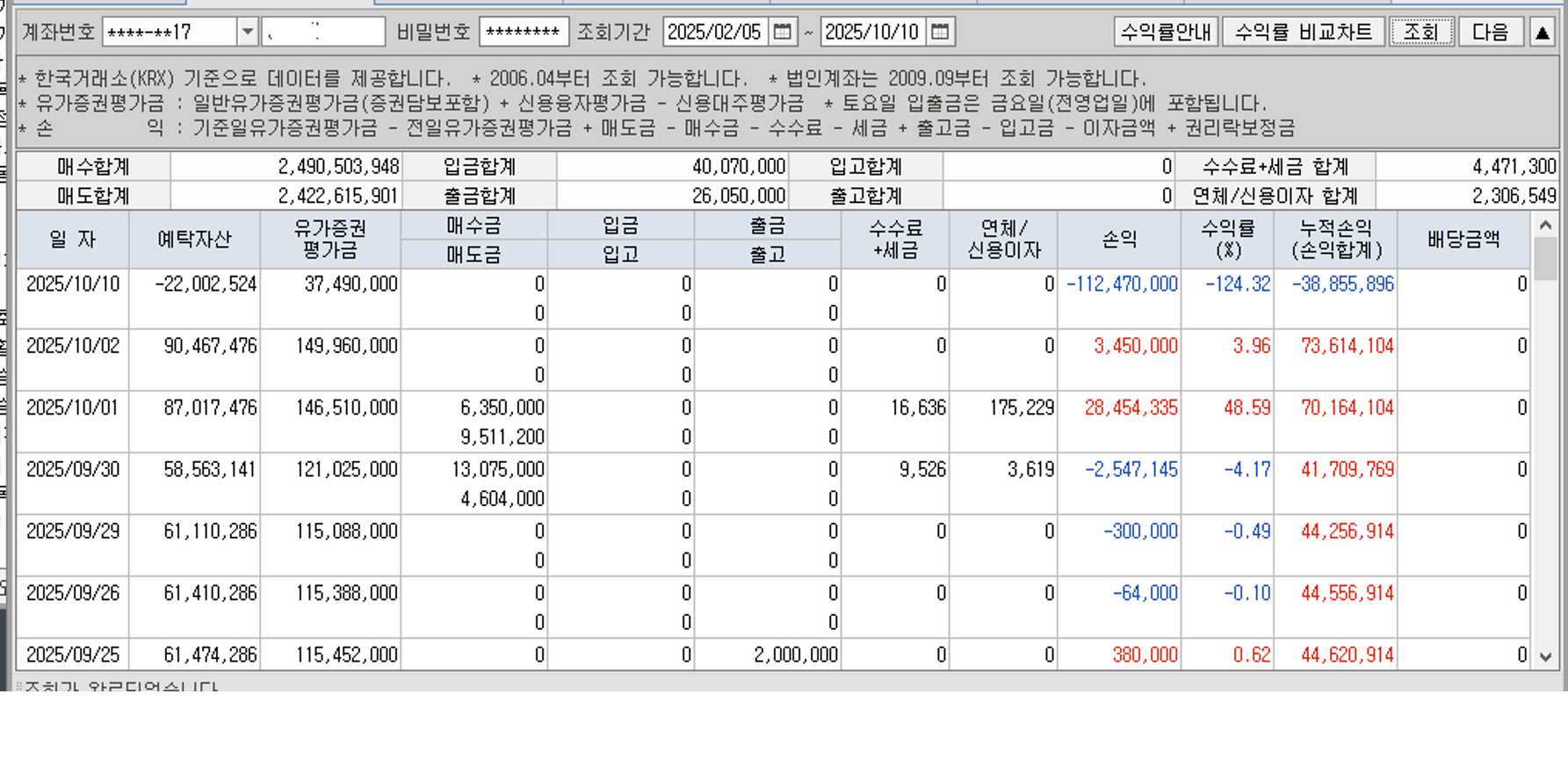This screenshot has height=759, width=1568.
Task: Click the password field
Action: coord(524,33)
